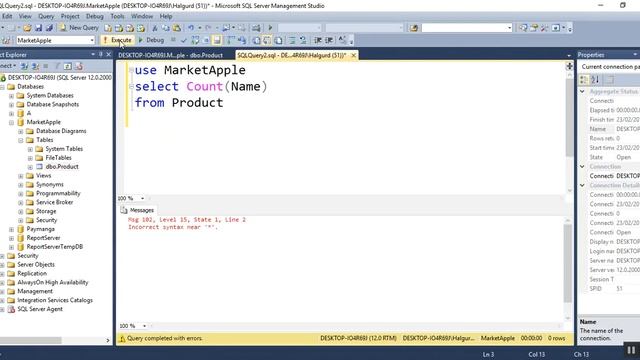Viewport: 640px width, 360px height.
Task: Open the Tools menu
Action: (117, 16)
